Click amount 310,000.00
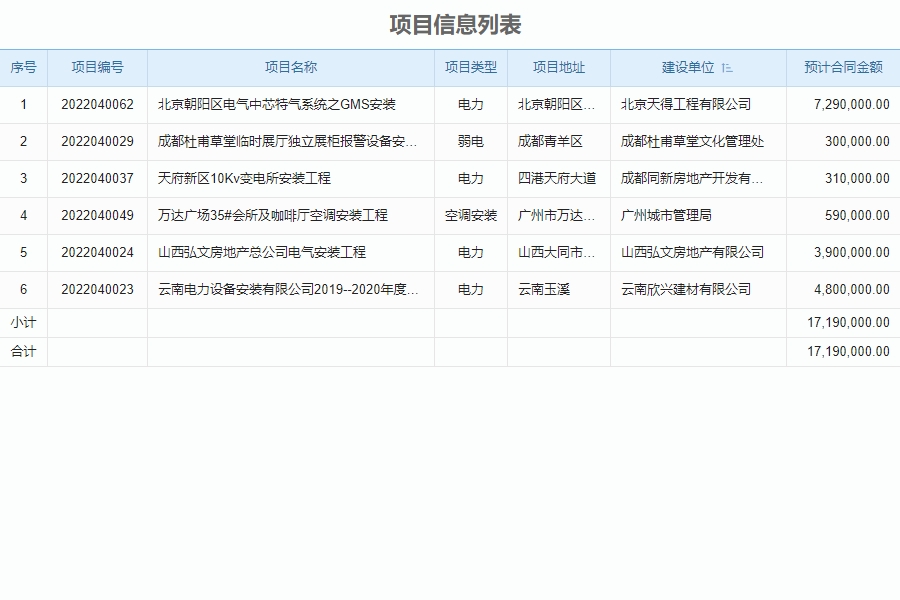This screenshot has height=600, width=900. tap(858, 179)
